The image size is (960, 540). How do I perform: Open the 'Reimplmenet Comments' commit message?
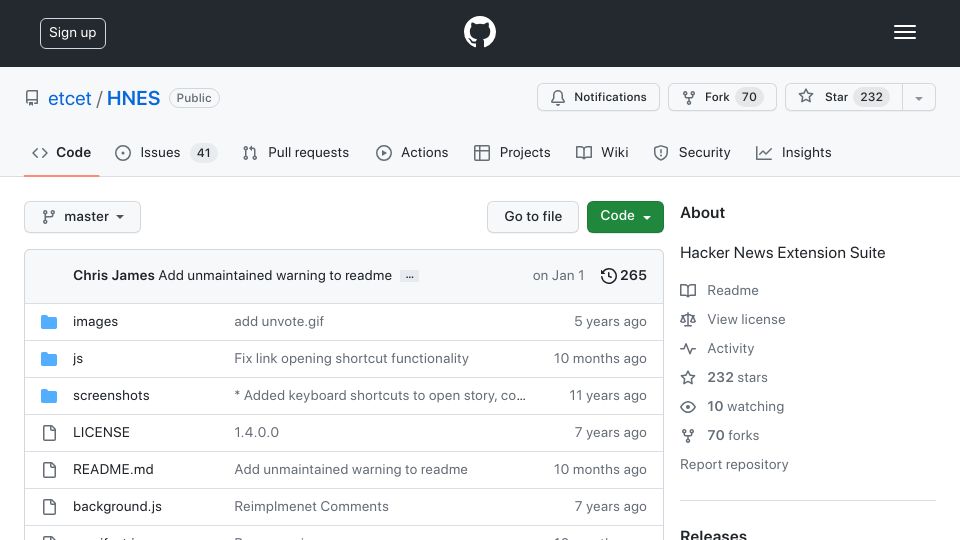312,506
